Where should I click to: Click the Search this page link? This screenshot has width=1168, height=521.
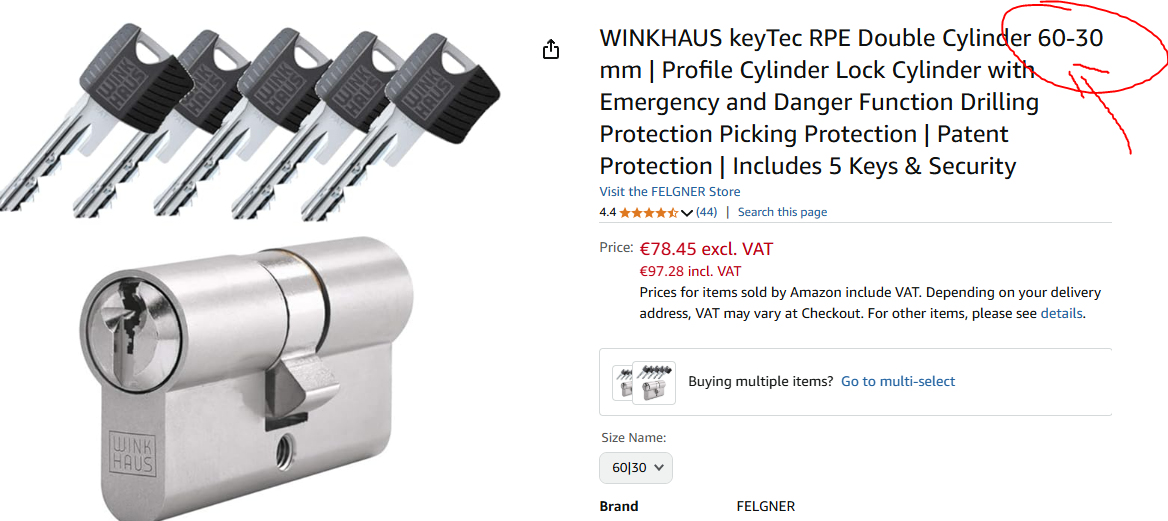[x=782, y=212]
